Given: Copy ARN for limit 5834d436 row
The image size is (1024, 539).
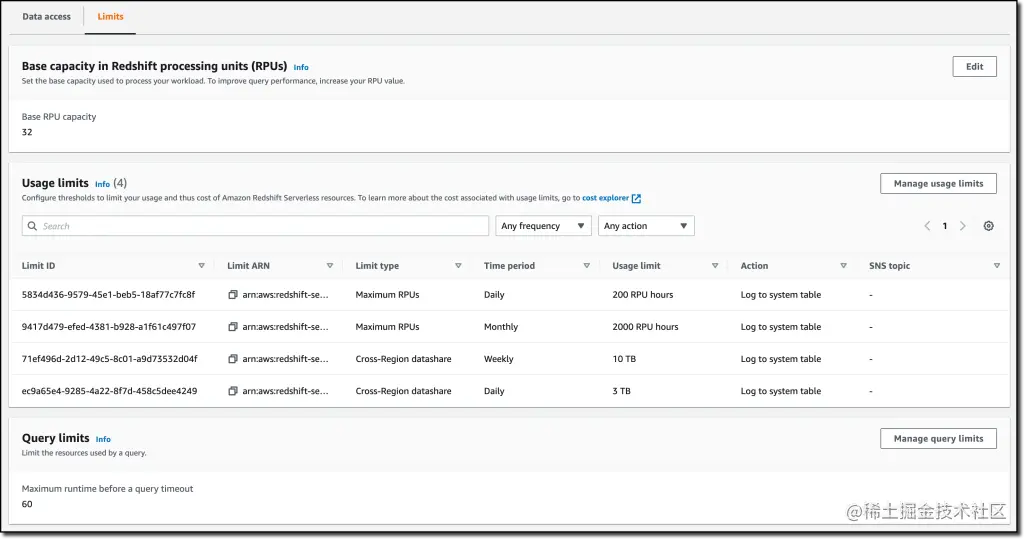Looking at the screenshot, I should pos(232,295).
